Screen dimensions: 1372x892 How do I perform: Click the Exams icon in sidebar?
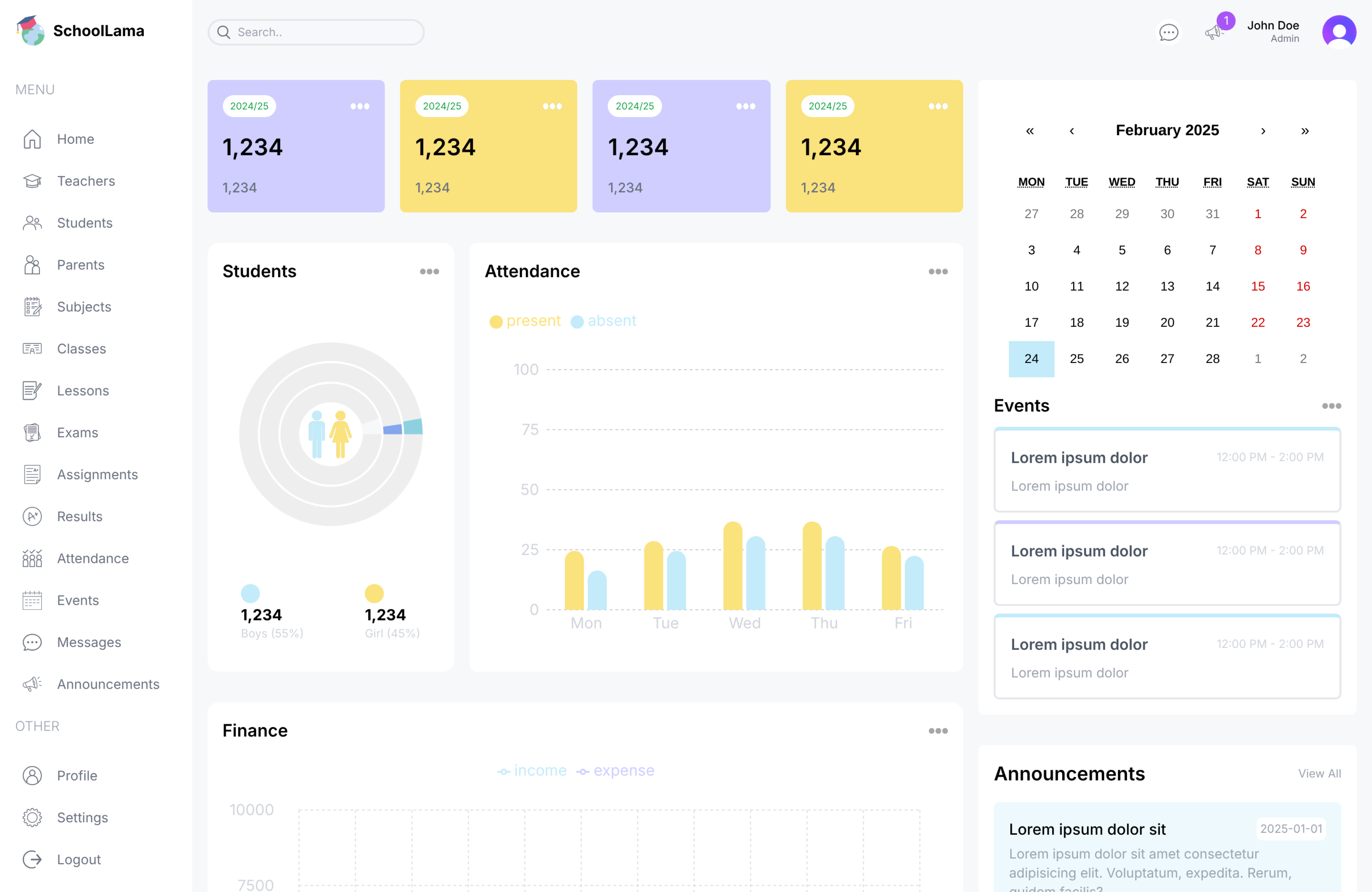pyautogui.click(x=32, y=432)
